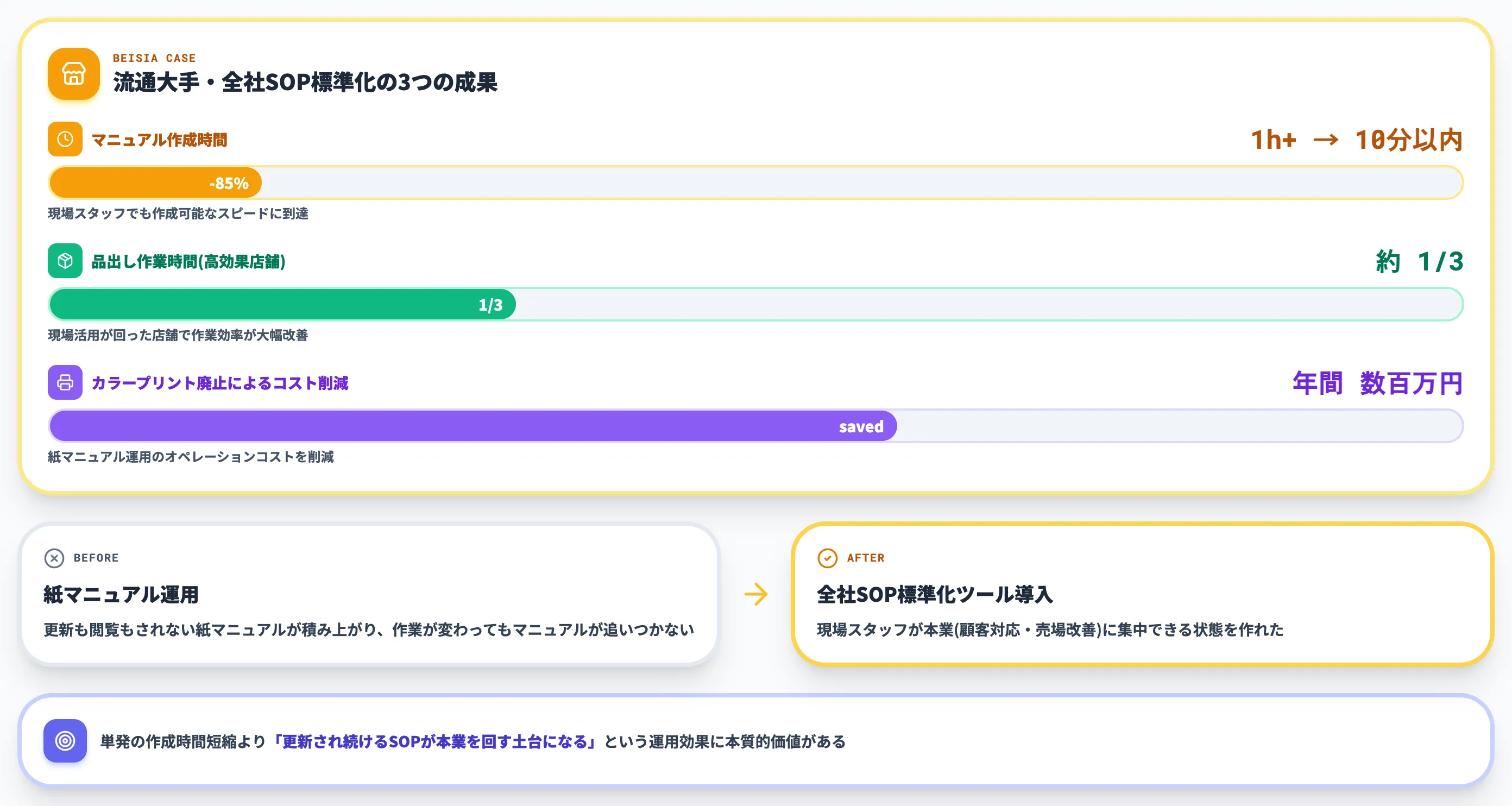Click the マニュアル作成時間 label
1512x806 pixels.
point(160,140)
